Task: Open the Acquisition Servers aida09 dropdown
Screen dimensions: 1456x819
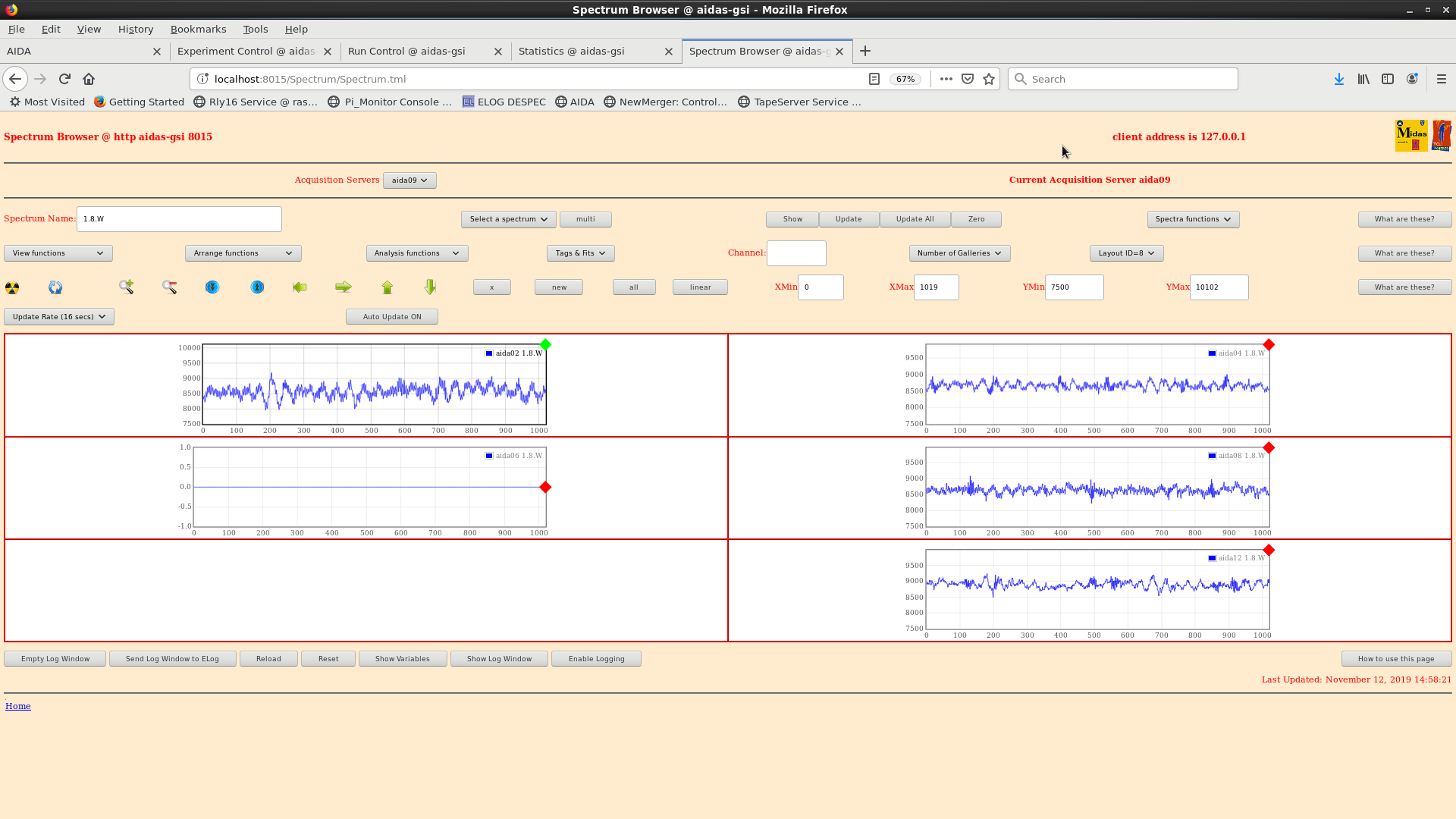Action: coord(409,180)
